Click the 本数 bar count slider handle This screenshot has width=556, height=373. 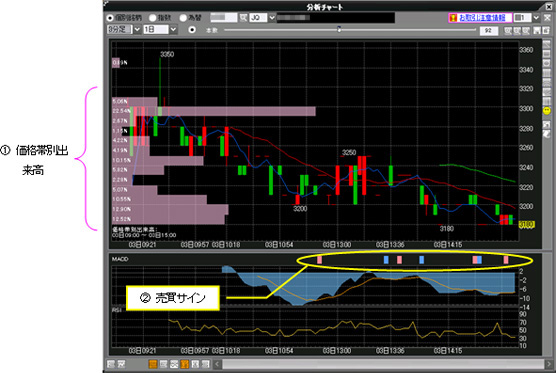(x=339, y=29)
